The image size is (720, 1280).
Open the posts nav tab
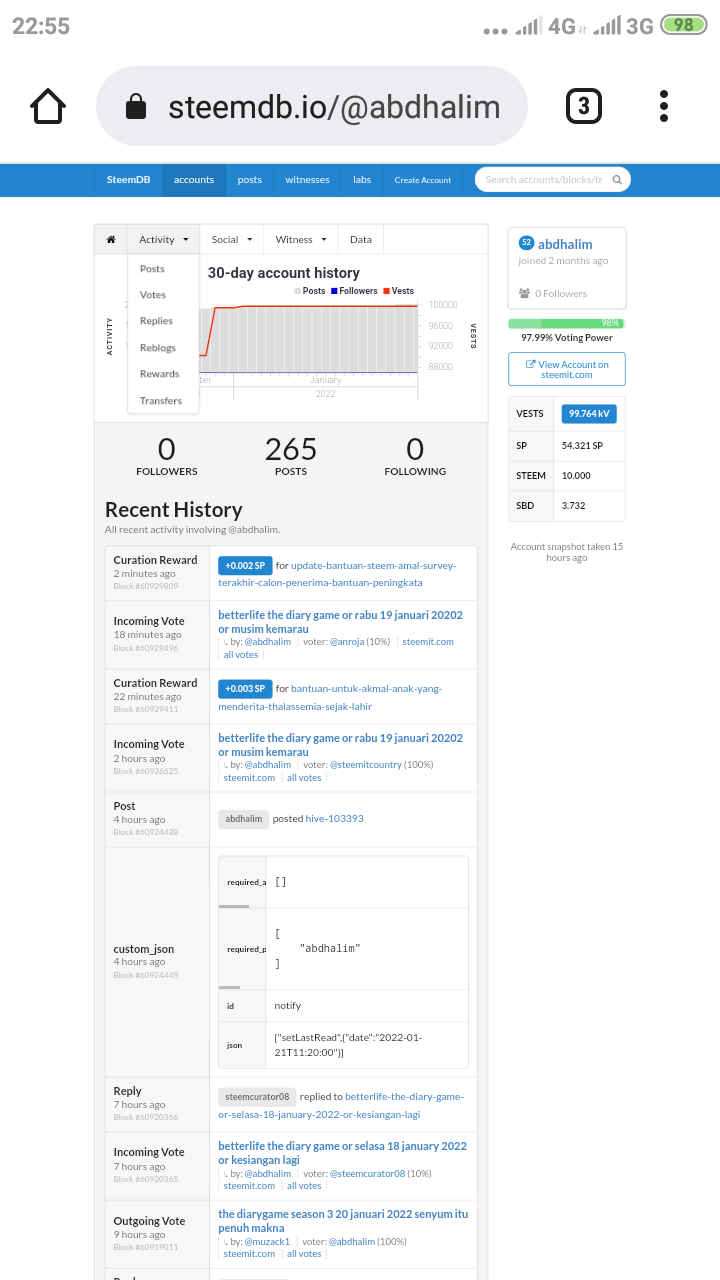tap(250, 180)
